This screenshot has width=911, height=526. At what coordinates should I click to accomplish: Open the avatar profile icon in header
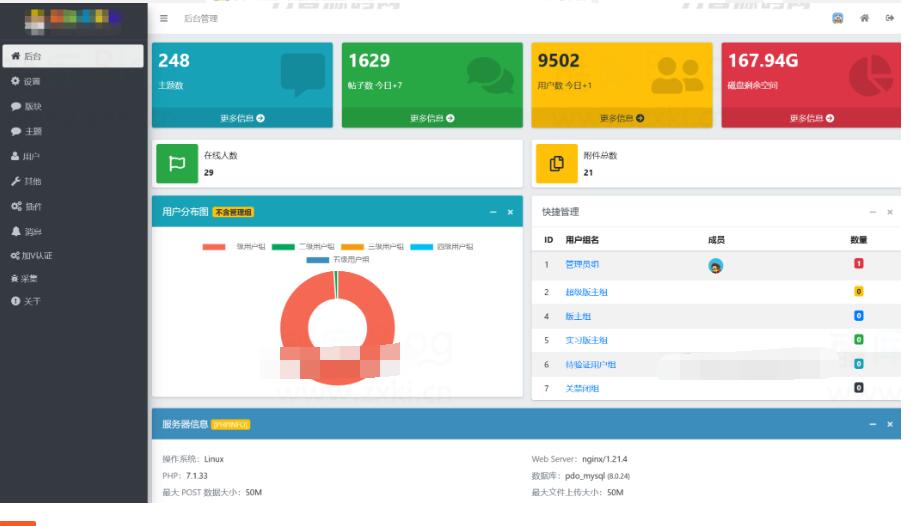[x=837, y=18]
